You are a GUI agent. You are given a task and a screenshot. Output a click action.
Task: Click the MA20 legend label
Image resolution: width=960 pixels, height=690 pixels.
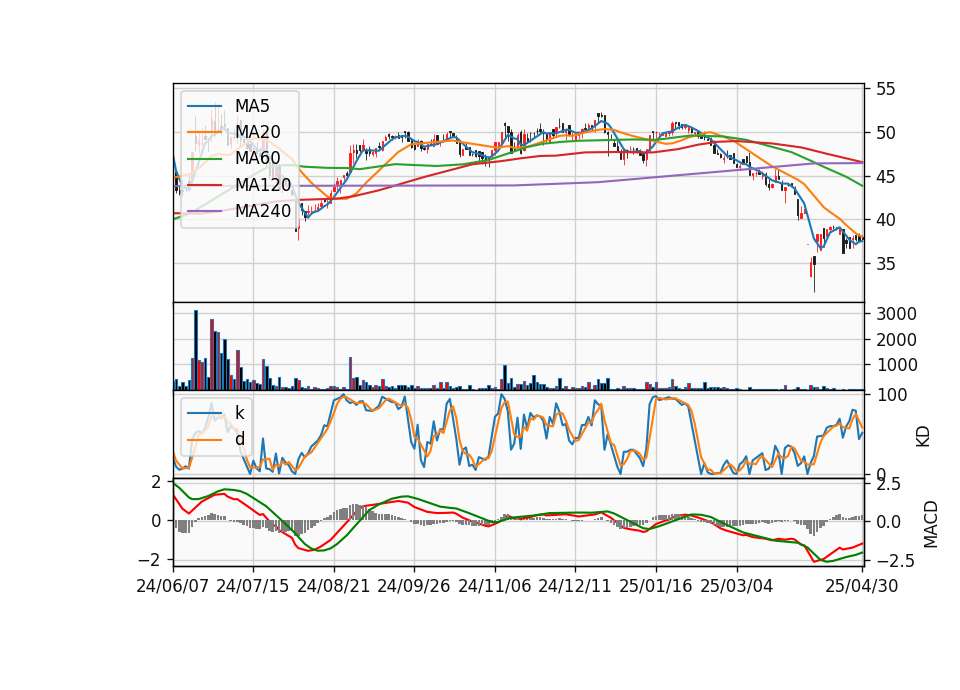[258, 132]
